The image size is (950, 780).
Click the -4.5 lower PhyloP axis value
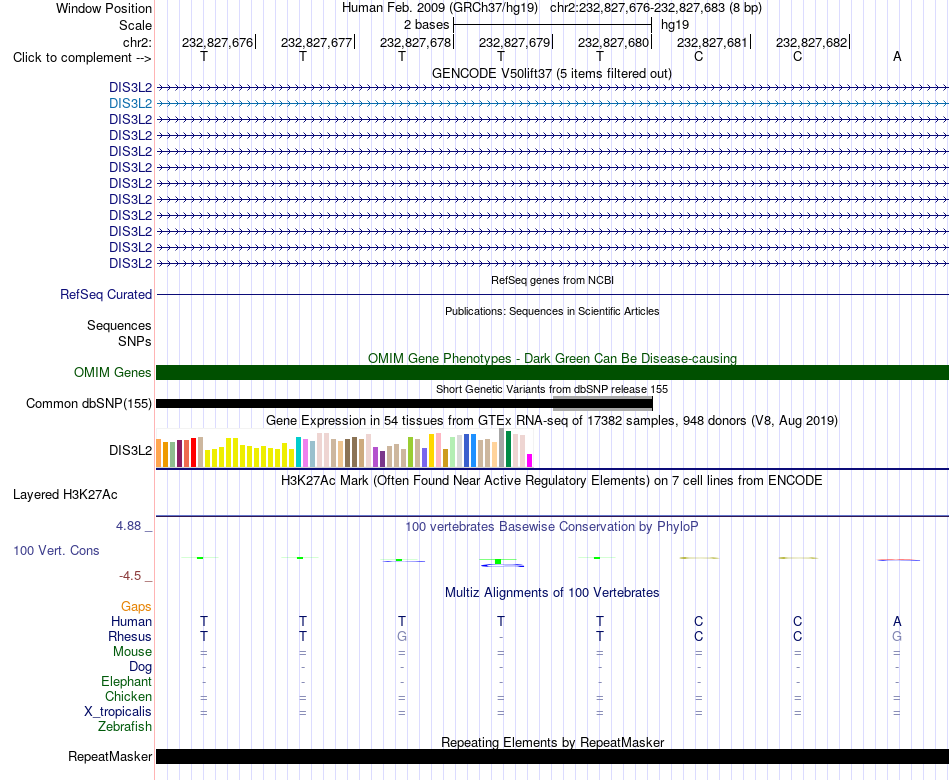pos(130,576)
